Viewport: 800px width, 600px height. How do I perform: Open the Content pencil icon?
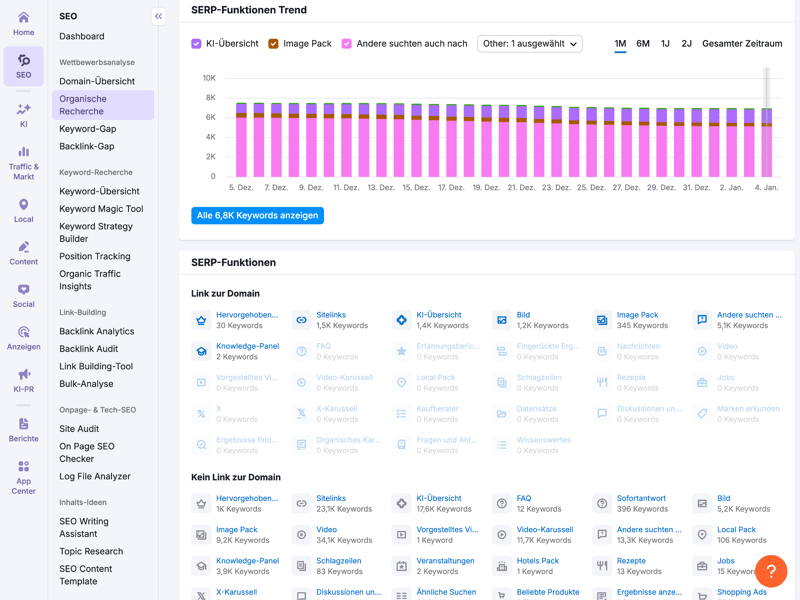pyautogui.click(x=23, y=247)
